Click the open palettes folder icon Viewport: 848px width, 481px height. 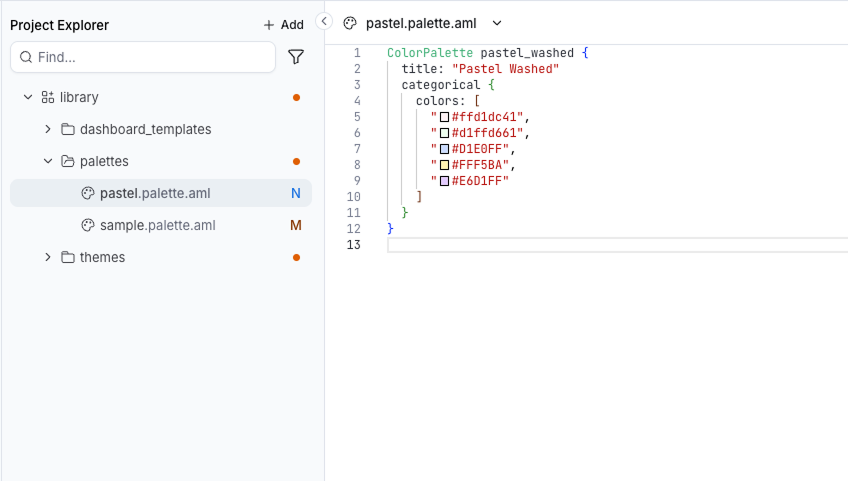pyautogui.click(x=68, y=161)
